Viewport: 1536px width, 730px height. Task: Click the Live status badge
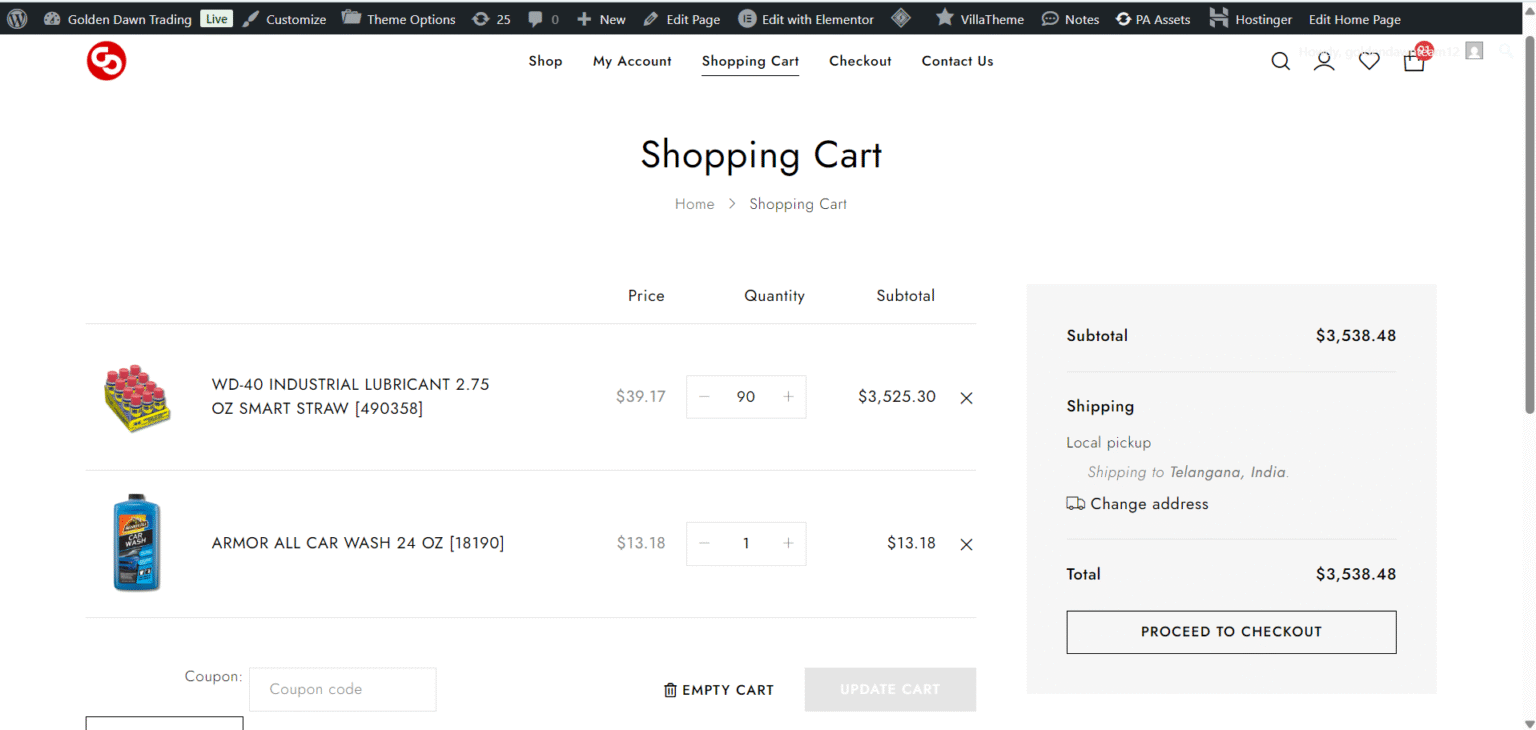[216, 19]
